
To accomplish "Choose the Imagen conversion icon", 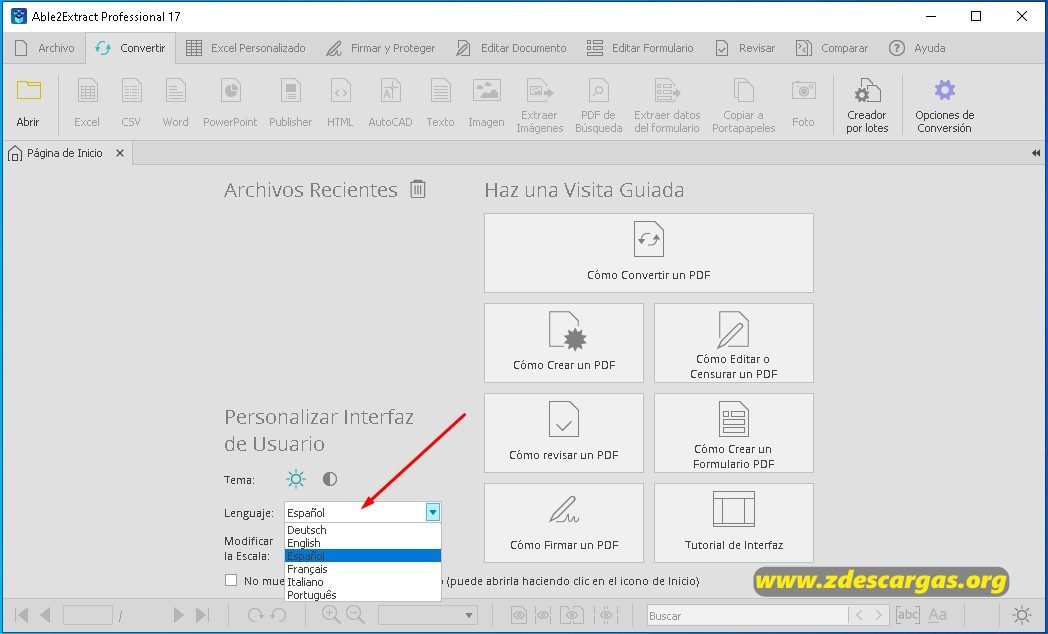I will coord(487,91).
